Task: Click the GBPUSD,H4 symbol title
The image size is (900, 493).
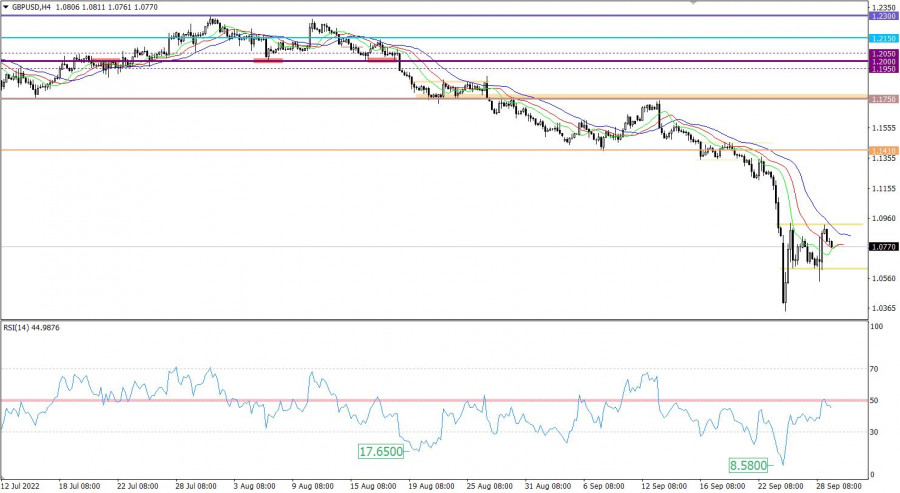Action: 32,5
